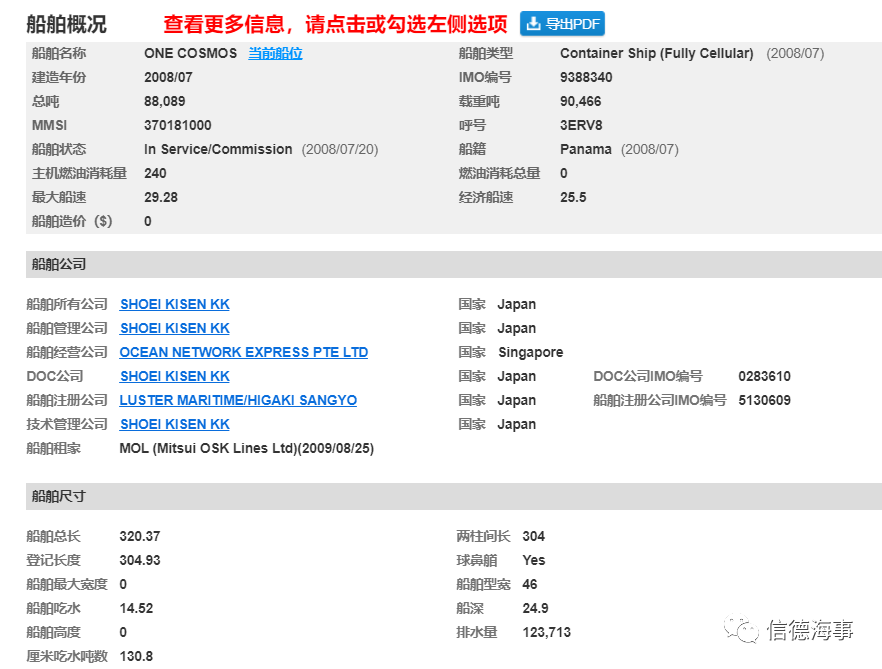
Task: Click the 船舶型宽 value 46
Action: pyautogui.click(x=530, y=585)
